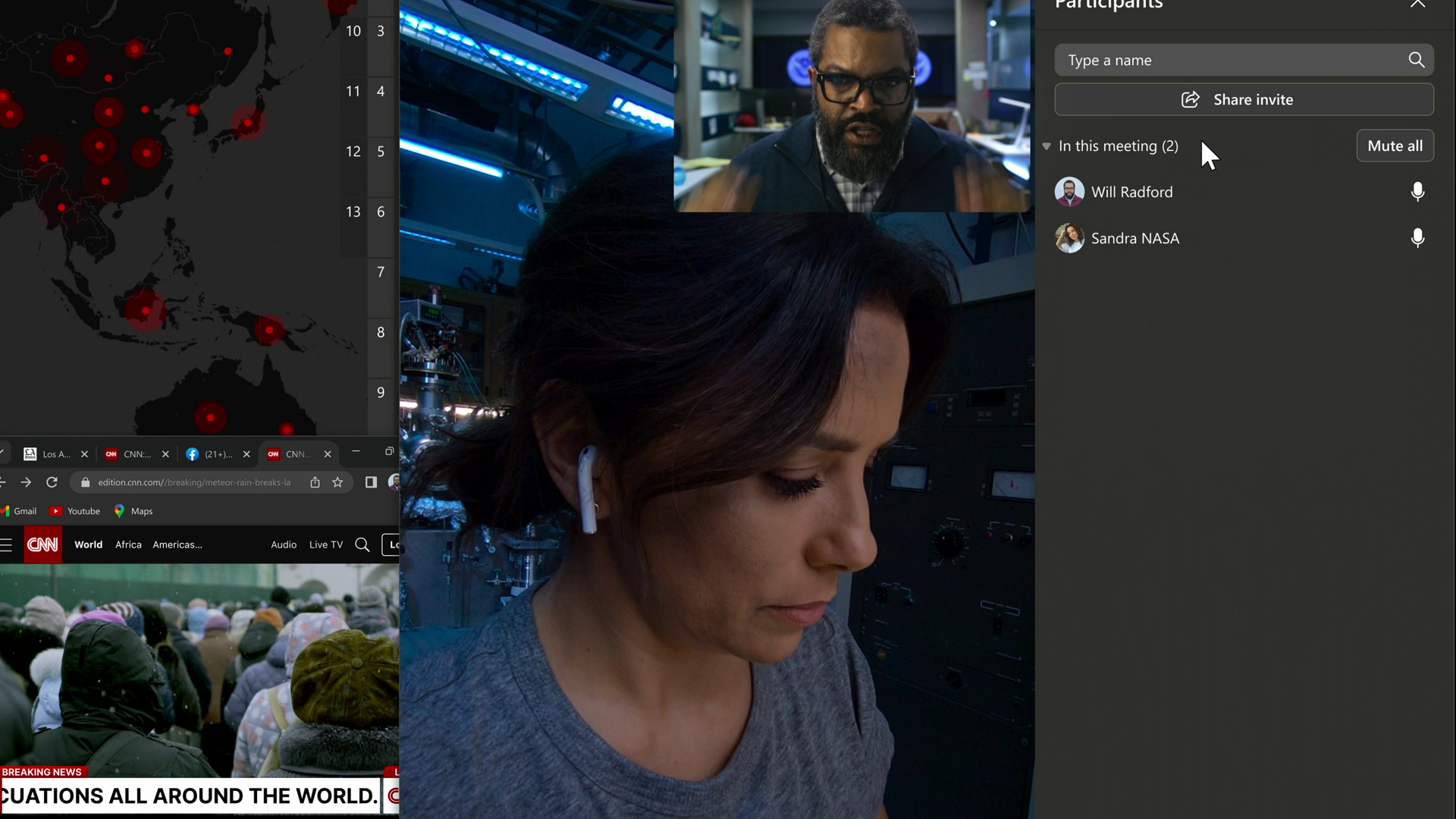The width and height of the screenshot is (1456, 819).
Task: Open the CNN hamburger menu
Action: coord(6,544)
